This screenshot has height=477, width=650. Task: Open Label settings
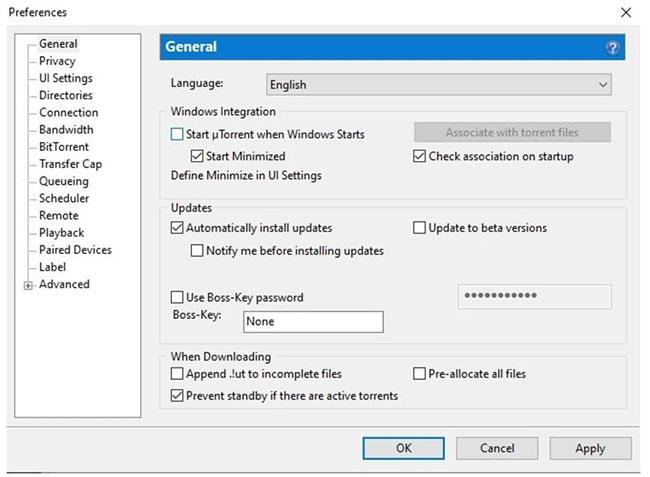[52, 267]
